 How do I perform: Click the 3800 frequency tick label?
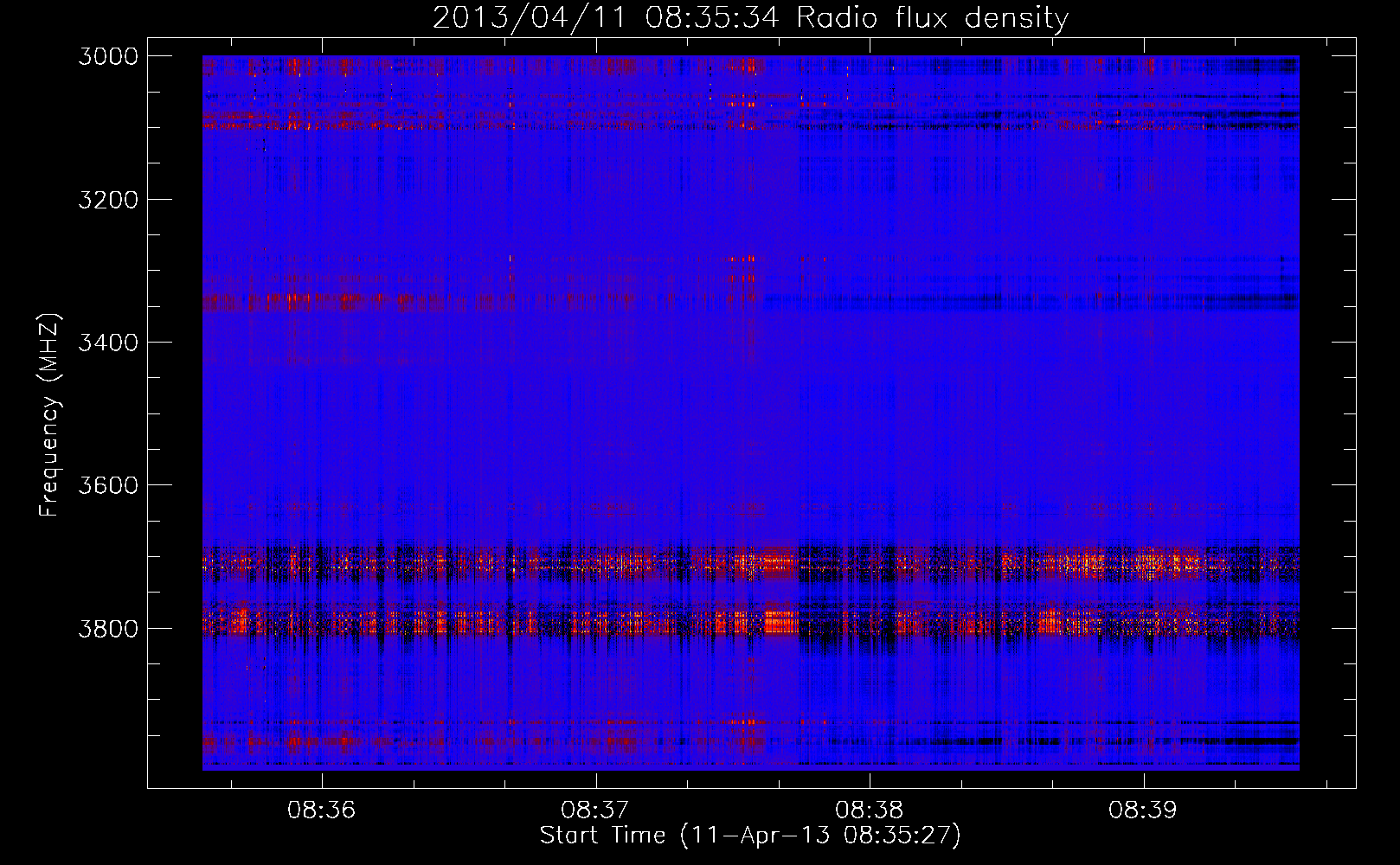pos(108,628)
